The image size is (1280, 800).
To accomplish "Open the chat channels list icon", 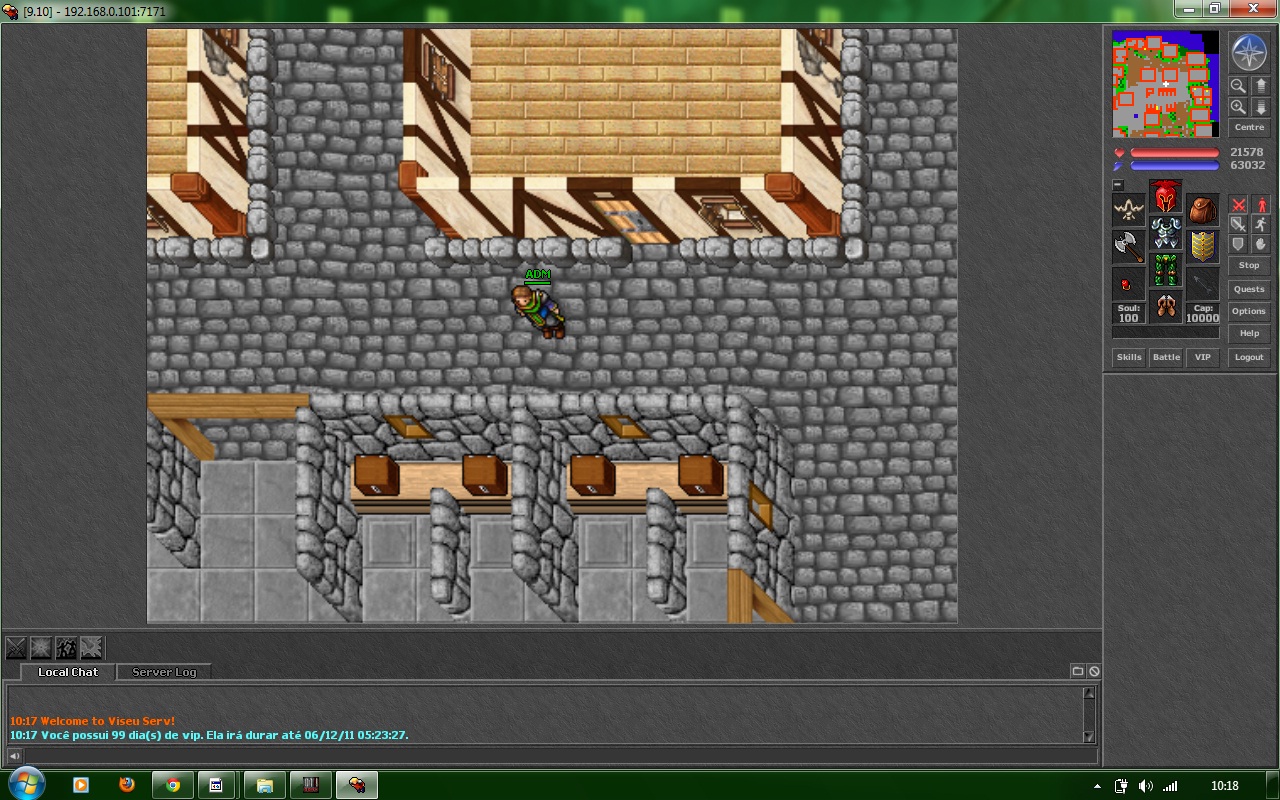I will 1078,671.
